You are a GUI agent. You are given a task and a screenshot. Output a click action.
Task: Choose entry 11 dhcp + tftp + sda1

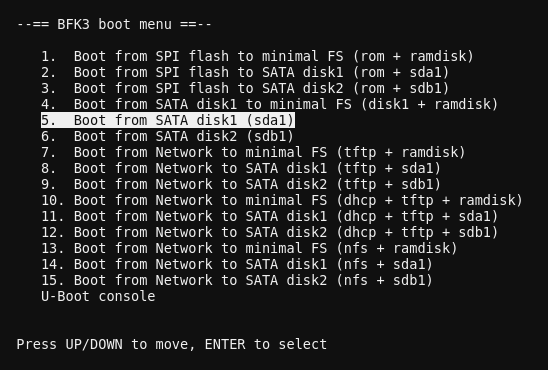[269, 217]
